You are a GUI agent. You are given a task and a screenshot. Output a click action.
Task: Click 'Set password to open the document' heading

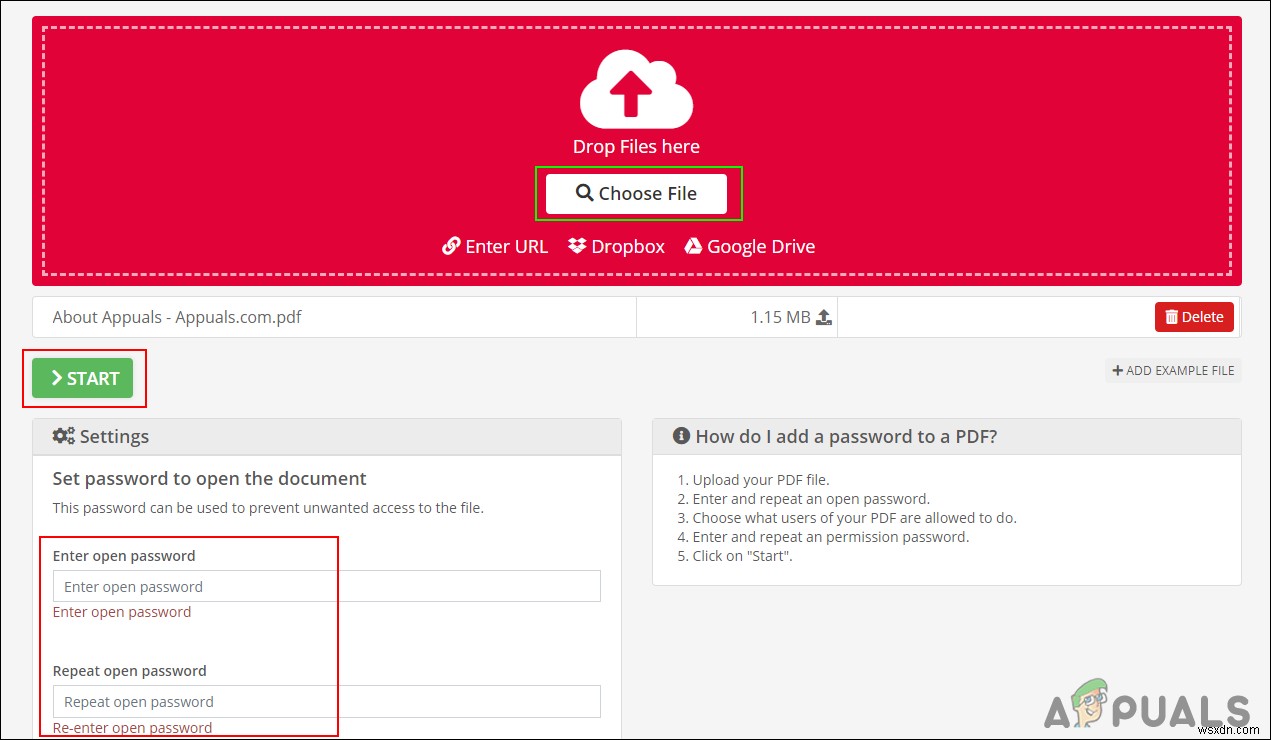click(210, 478)
